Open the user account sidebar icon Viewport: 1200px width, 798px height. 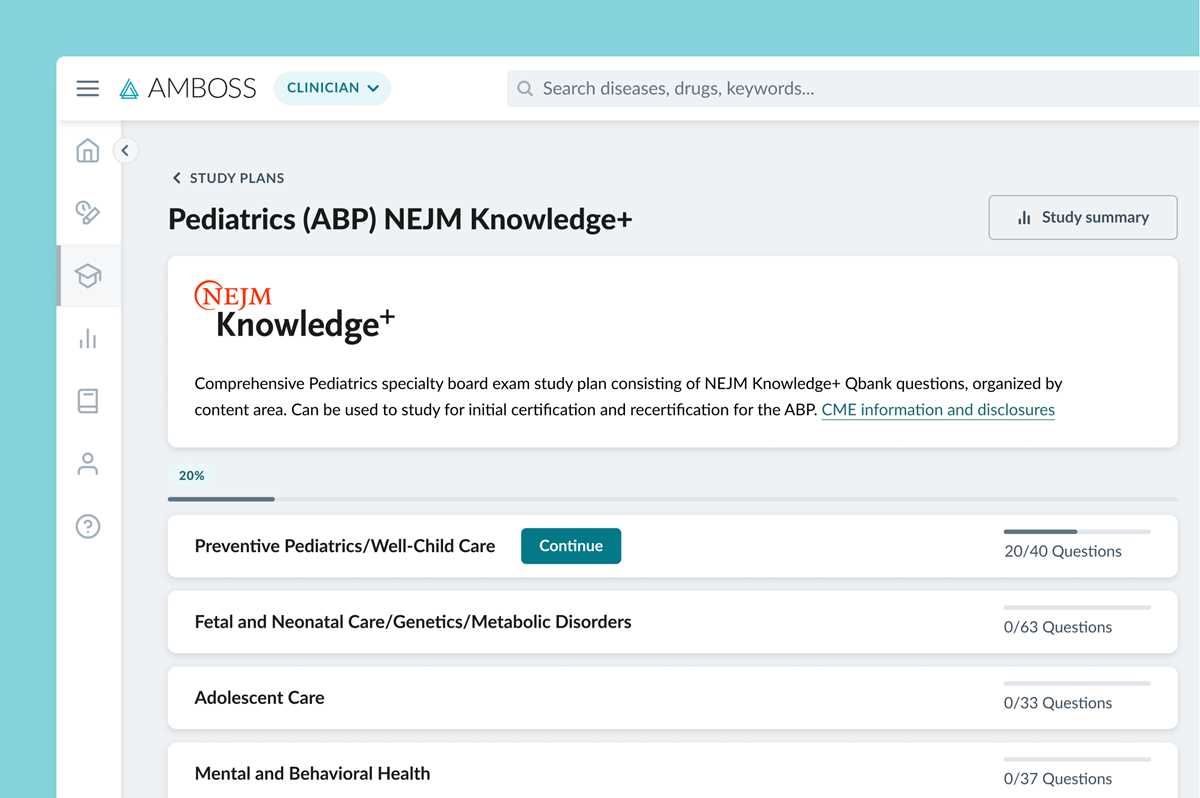click(x=88, y=464)
